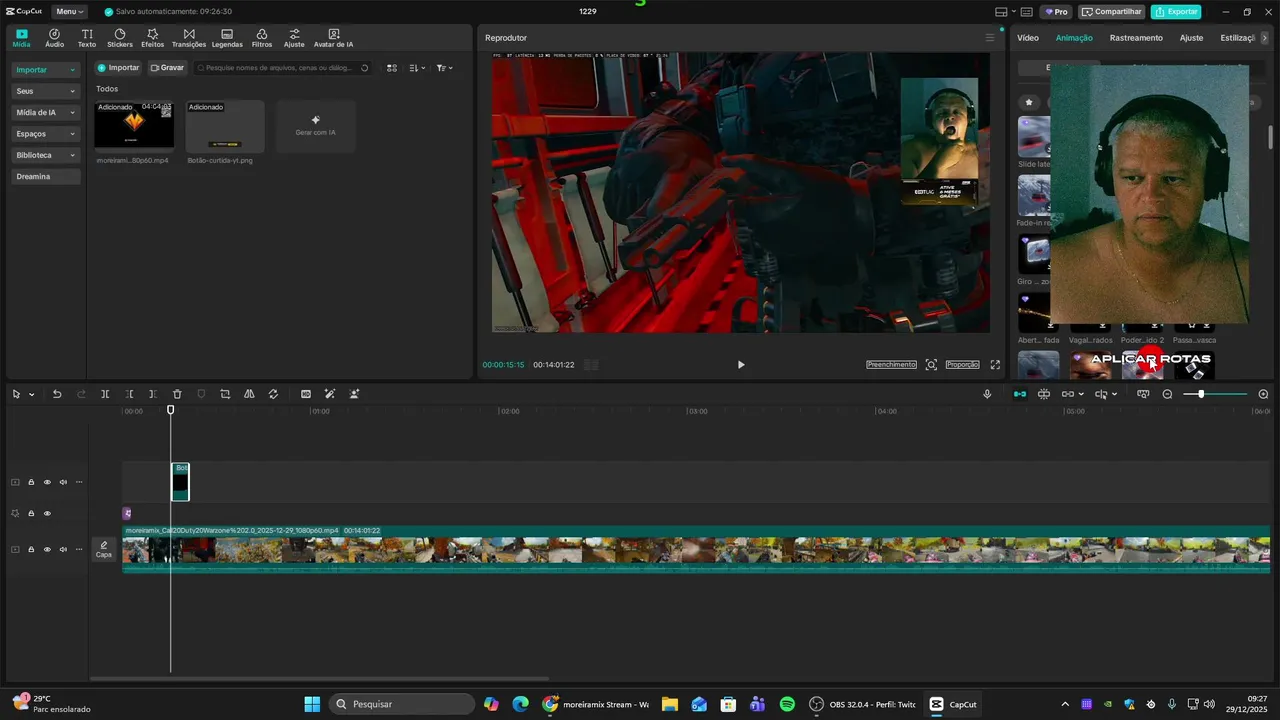This screenshot has height=720, width=1280.
Task: Open the Transições panel
Action: (188, 38)
